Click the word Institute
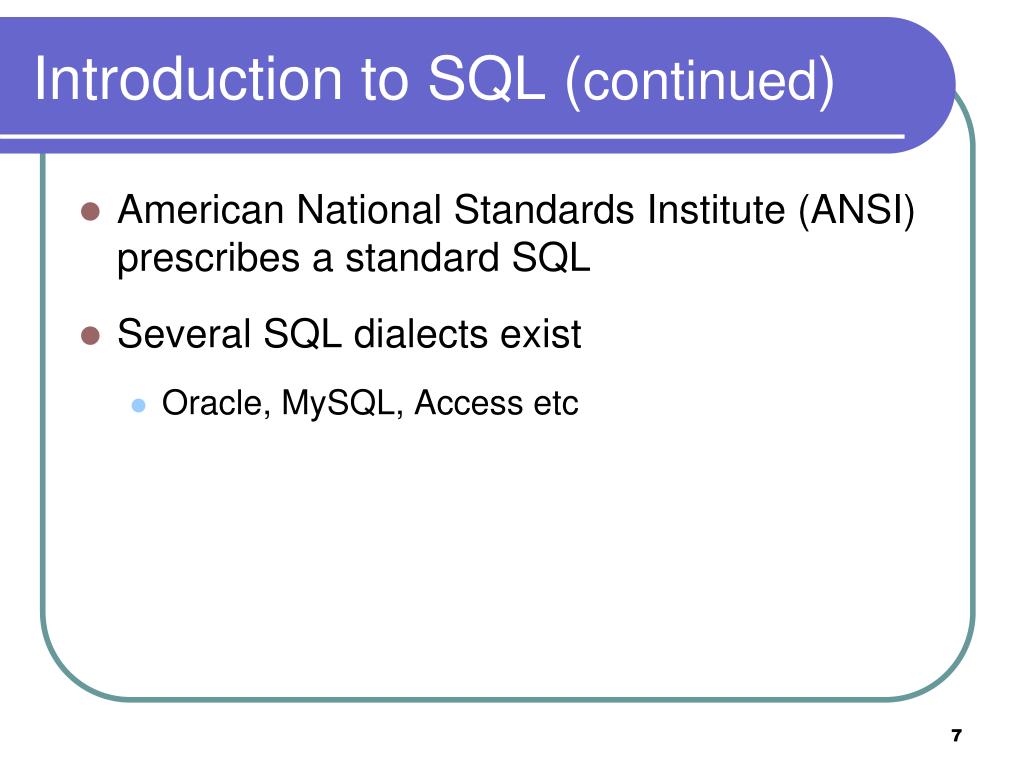The width and height of the screenshot is (1024, 768). click(716, 210)
